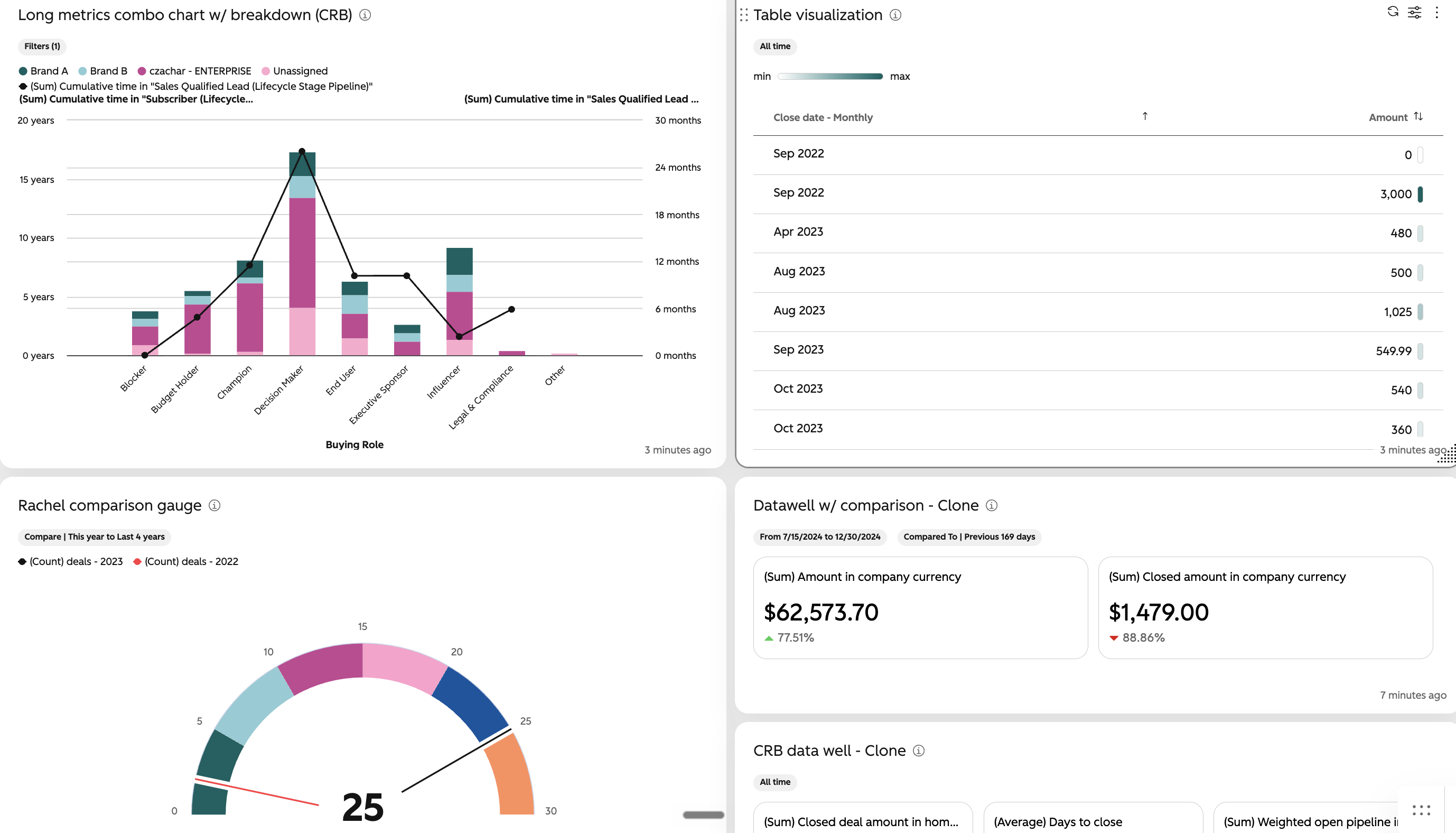1456x833 pixels.
Task: Show info for Datawell w/ comparison - Clone
Action: tap(992, 505)
